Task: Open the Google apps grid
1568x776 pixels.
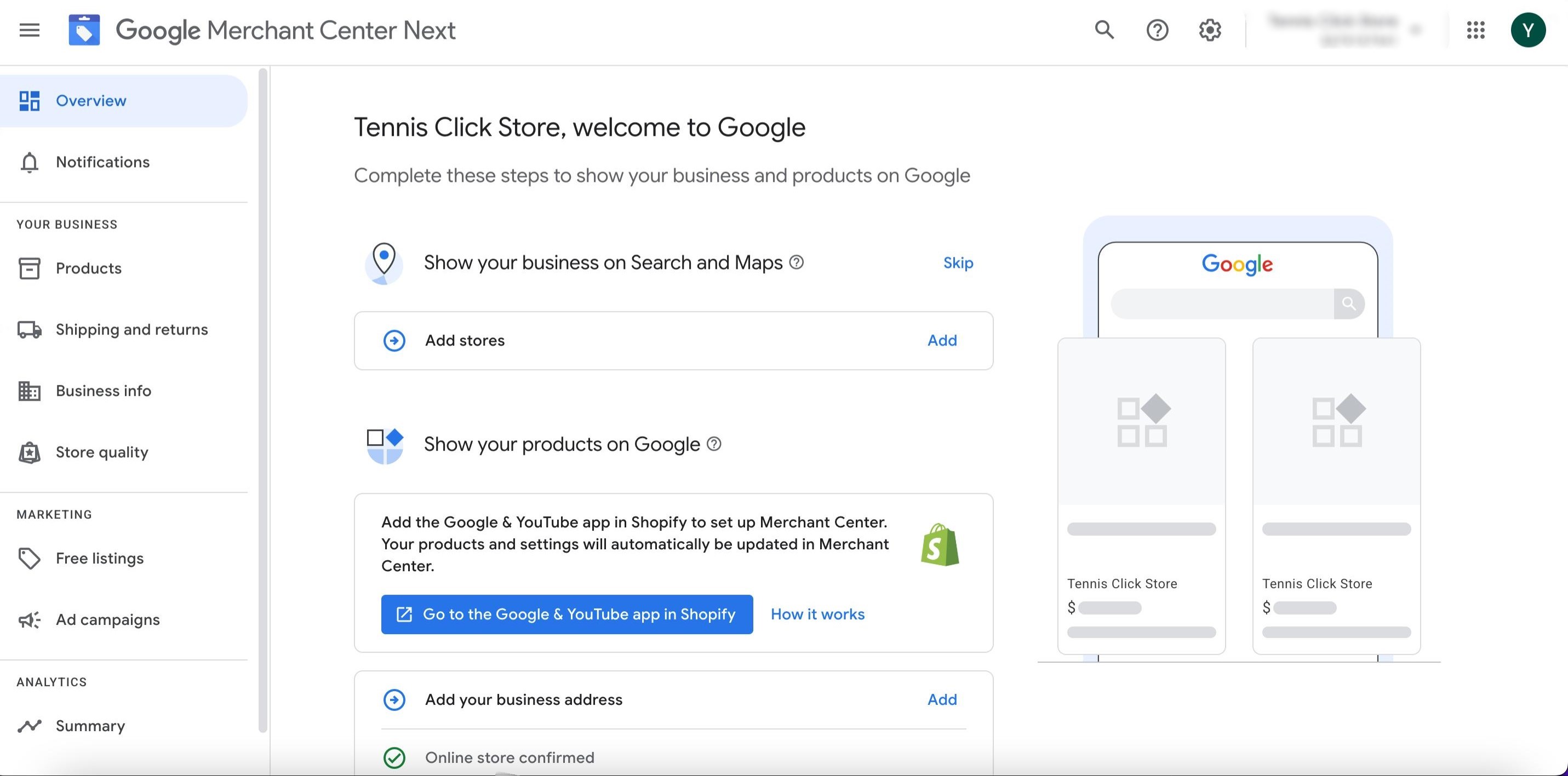Action: tap(1475, 30)
